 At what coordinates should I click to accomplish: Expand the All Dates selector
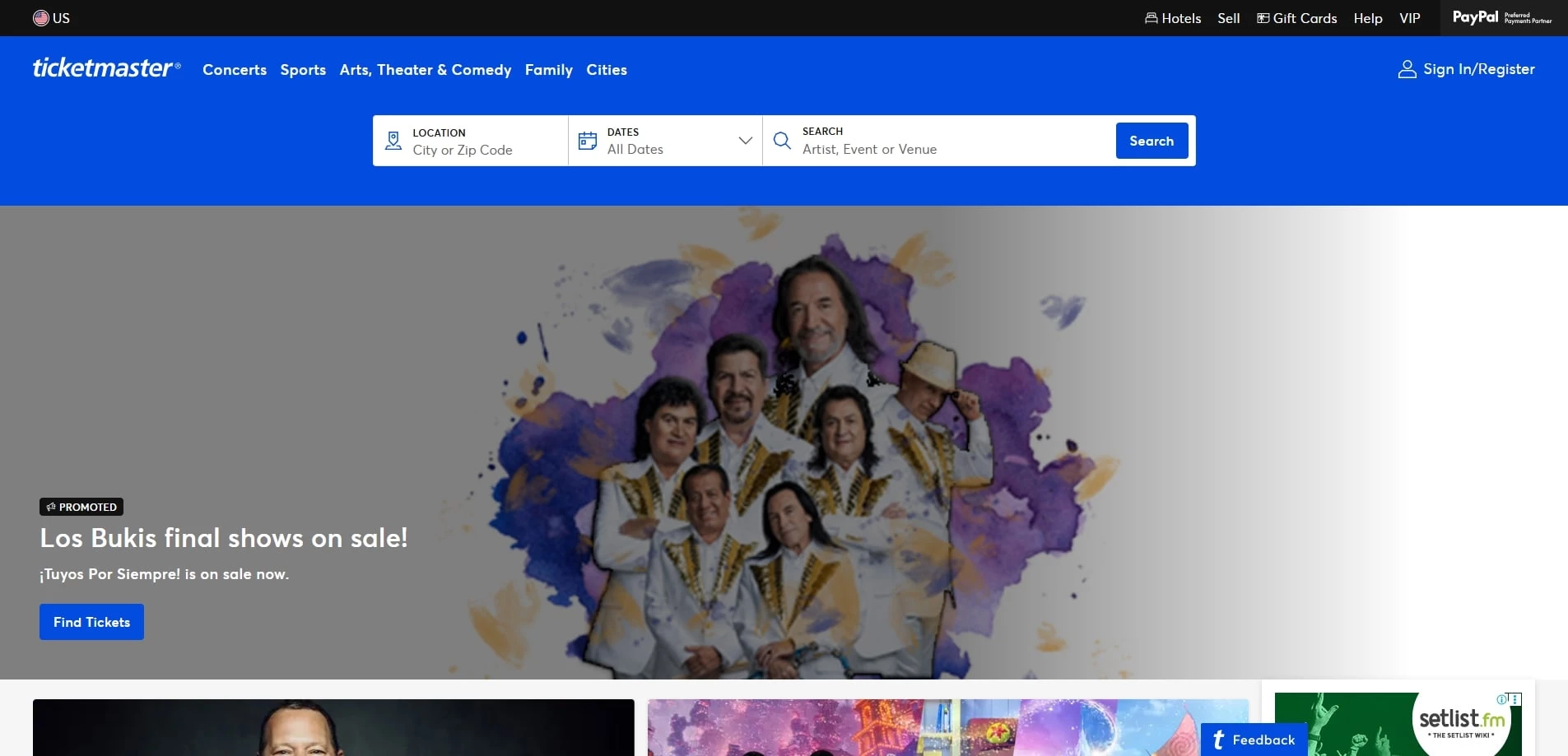click(x=745, y=141)
